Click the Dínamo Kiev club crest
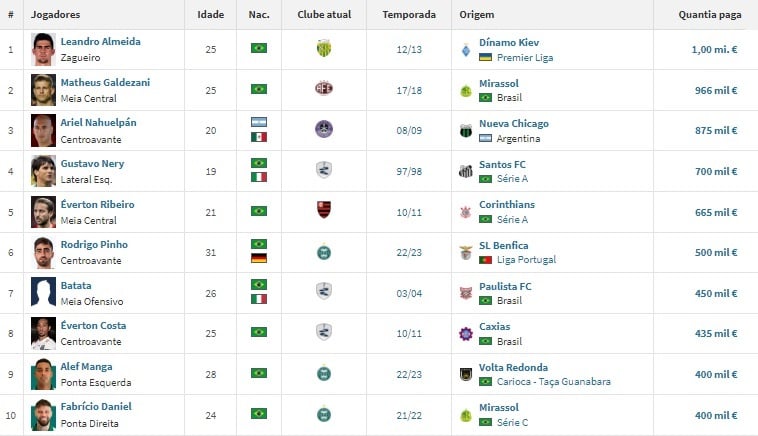 pos(466,50)
